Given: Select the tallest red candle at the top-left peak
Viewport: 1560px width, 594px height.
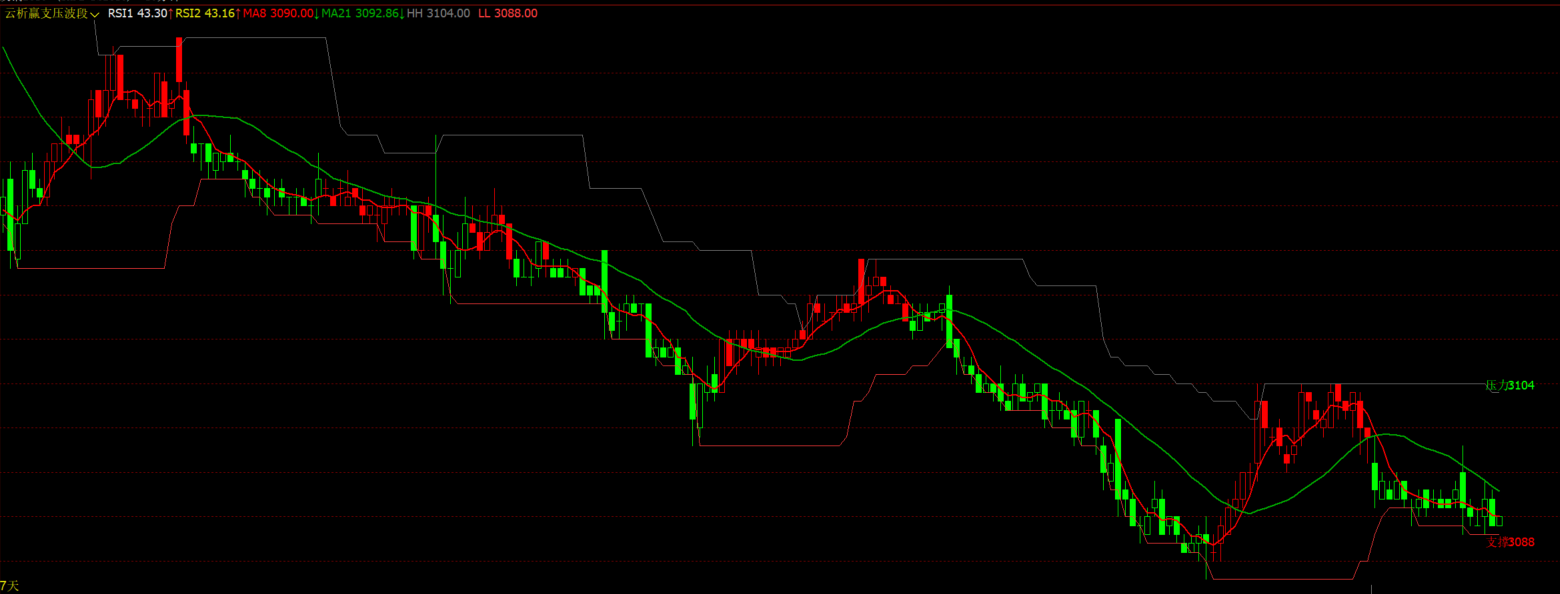Looking at the screenshot, I should 179,60.
